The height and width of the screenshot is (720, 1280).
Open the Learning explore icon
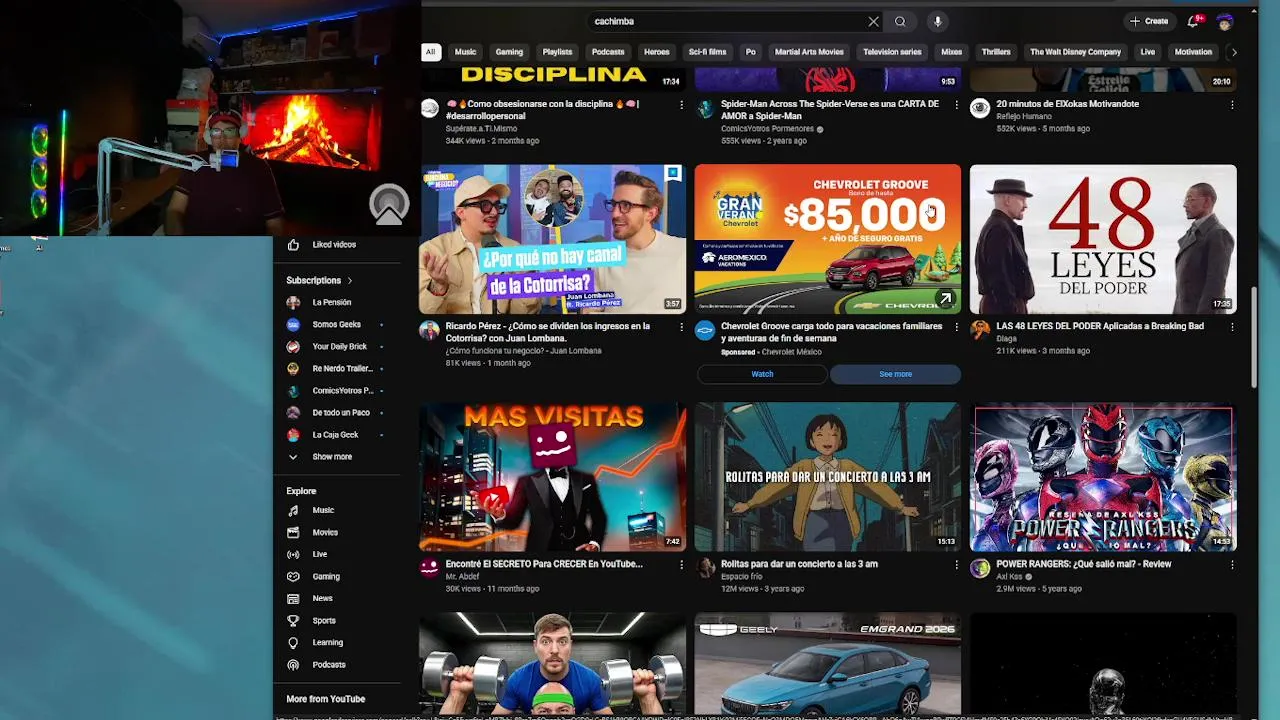click(x=293, y=643)
